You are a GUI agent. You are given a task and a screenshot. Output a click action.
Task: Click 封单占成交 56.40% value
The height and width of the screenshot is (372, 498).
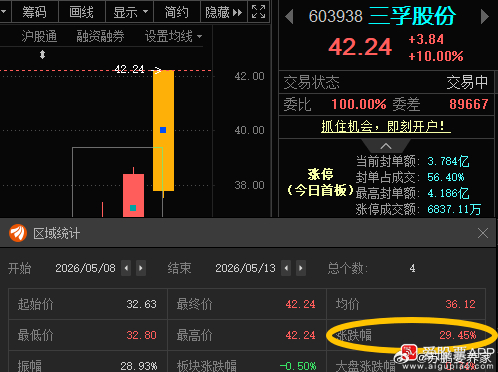pos(446,177)
